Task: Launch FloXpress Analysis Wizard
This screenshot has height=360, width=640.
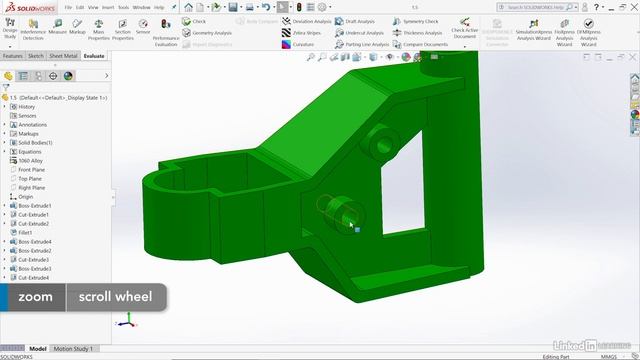Action: coord(564,33)
